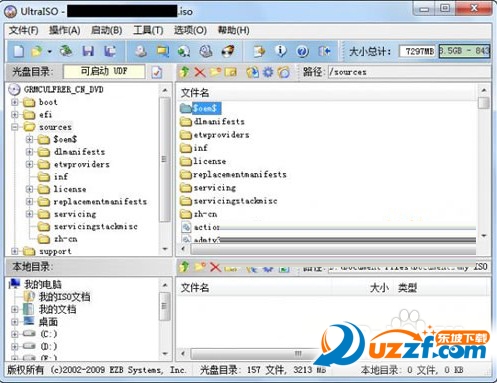
Task: Expand the dlmanifests tree node
Action: 29,152
